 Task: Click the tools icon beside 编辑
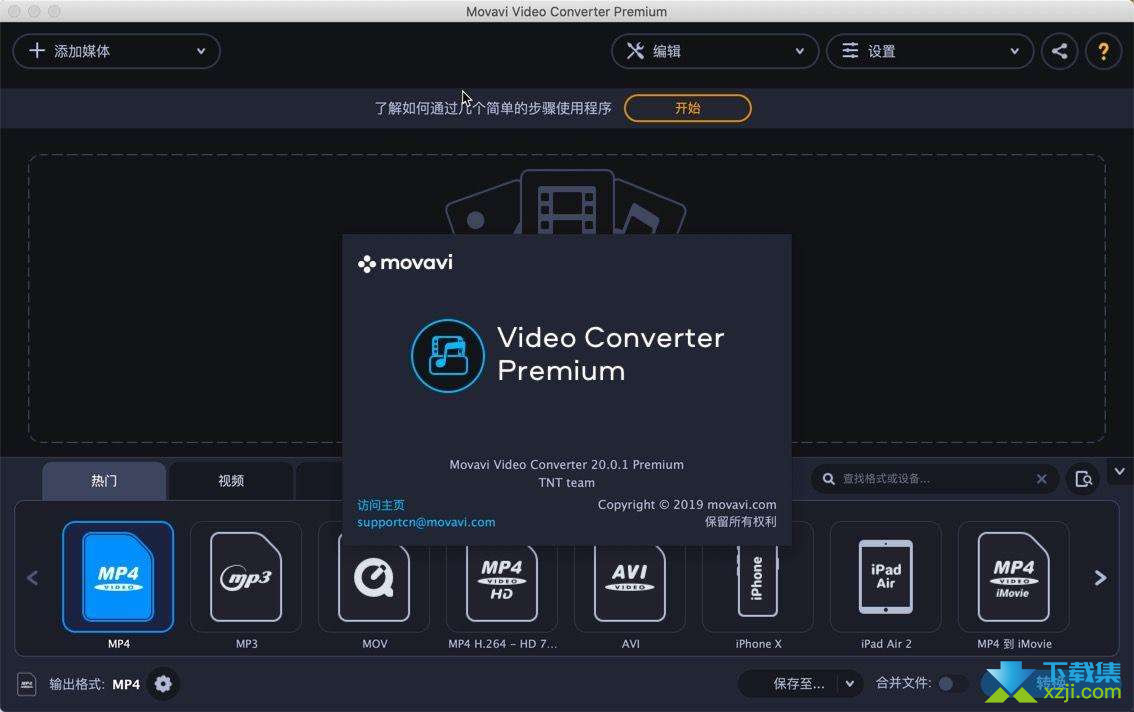click(635, 51)
